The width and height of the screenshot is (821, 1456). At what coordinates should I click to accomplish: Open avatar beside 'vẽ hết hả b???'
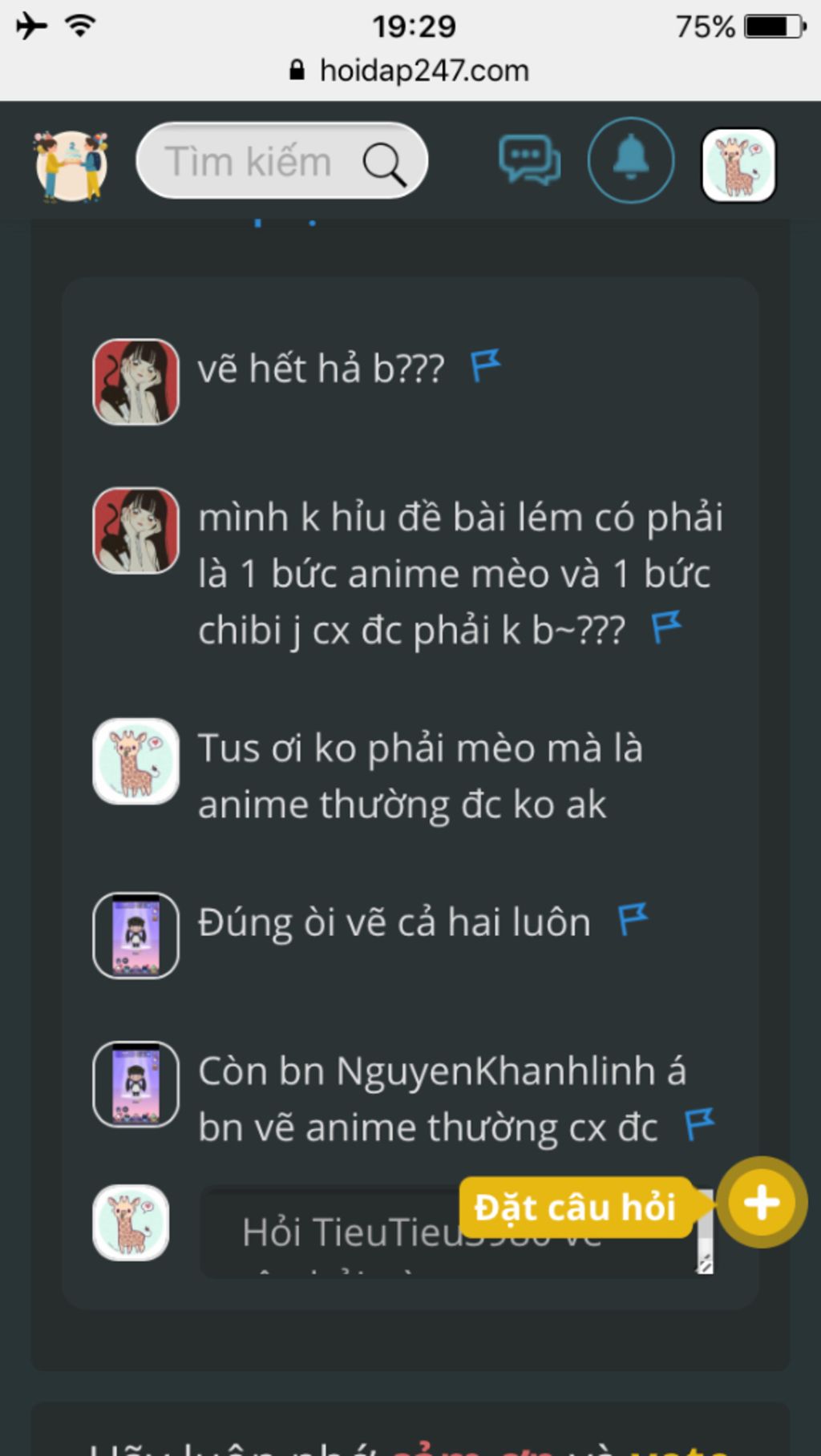(x=135, y=381)
